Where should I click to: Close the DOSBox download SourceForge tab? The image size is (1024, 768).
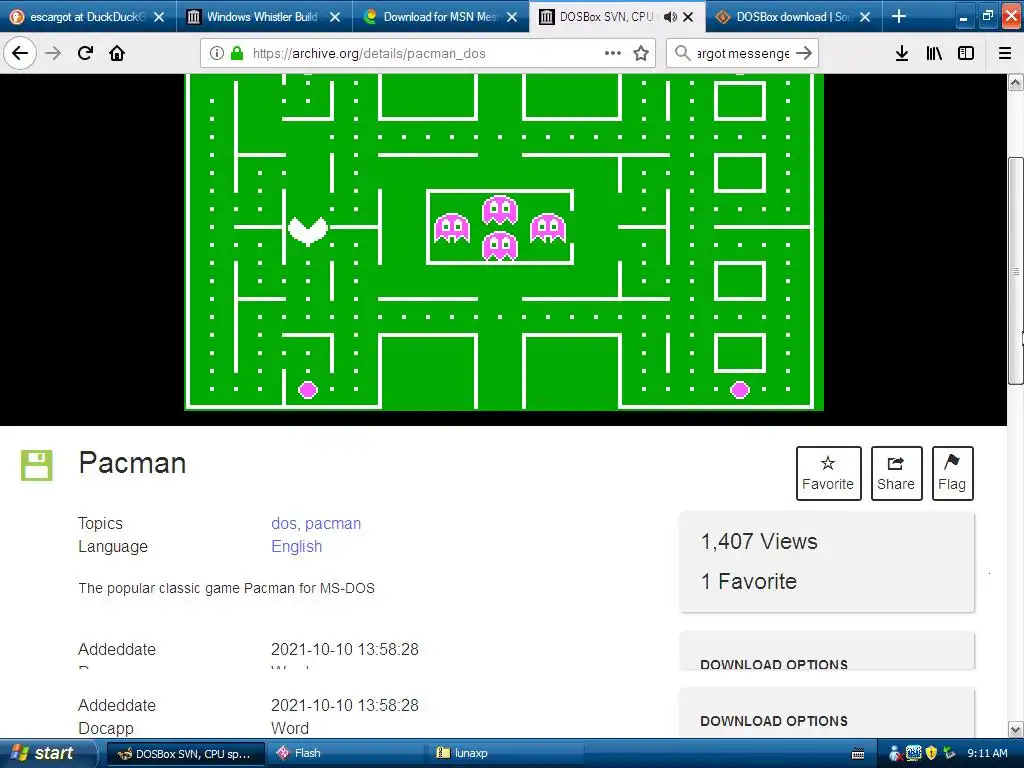[x=865, y=17]
